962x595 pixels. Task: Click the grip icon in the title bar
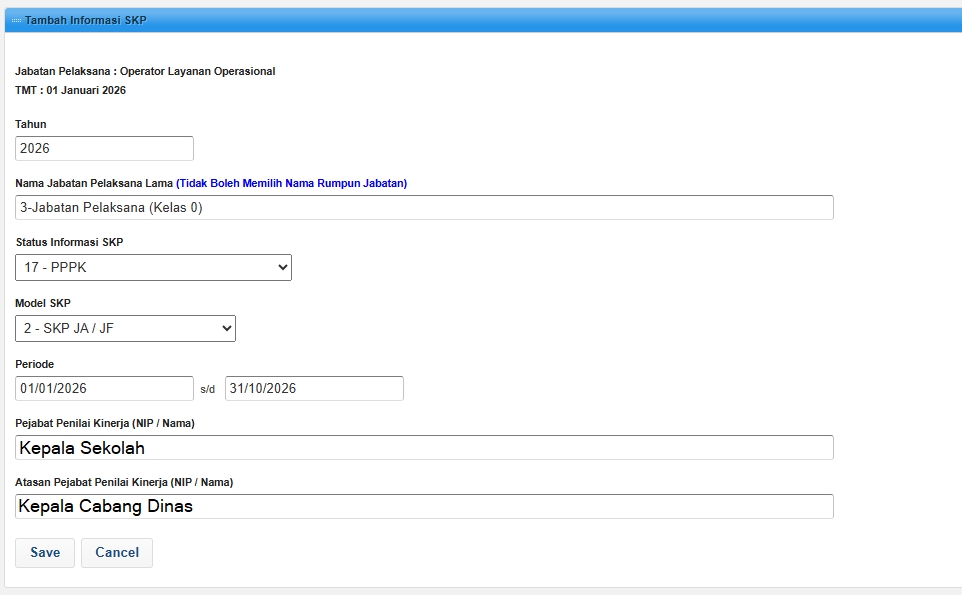coord(16,20)
